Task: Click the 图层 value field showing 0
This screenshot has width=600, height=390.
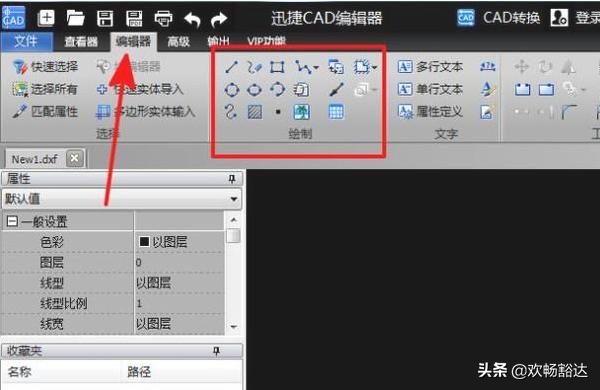Action: click(179, 262)
